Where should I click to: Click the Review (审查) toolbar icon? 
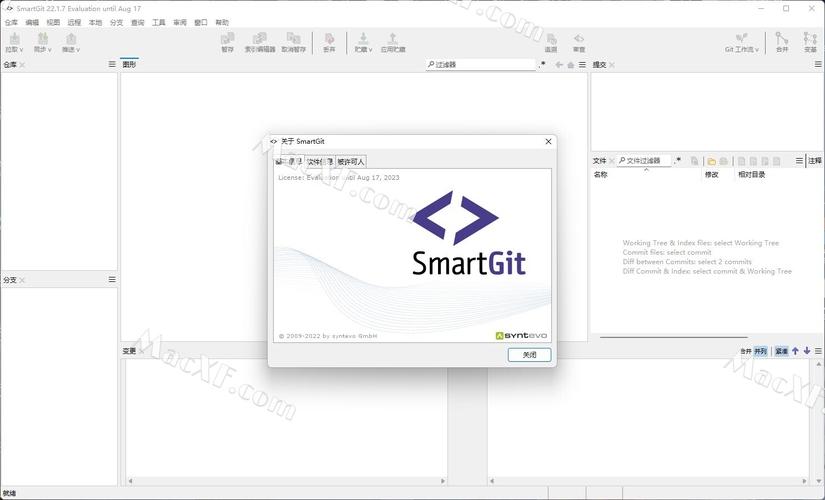pyautogui.click(x=579, y=42)
